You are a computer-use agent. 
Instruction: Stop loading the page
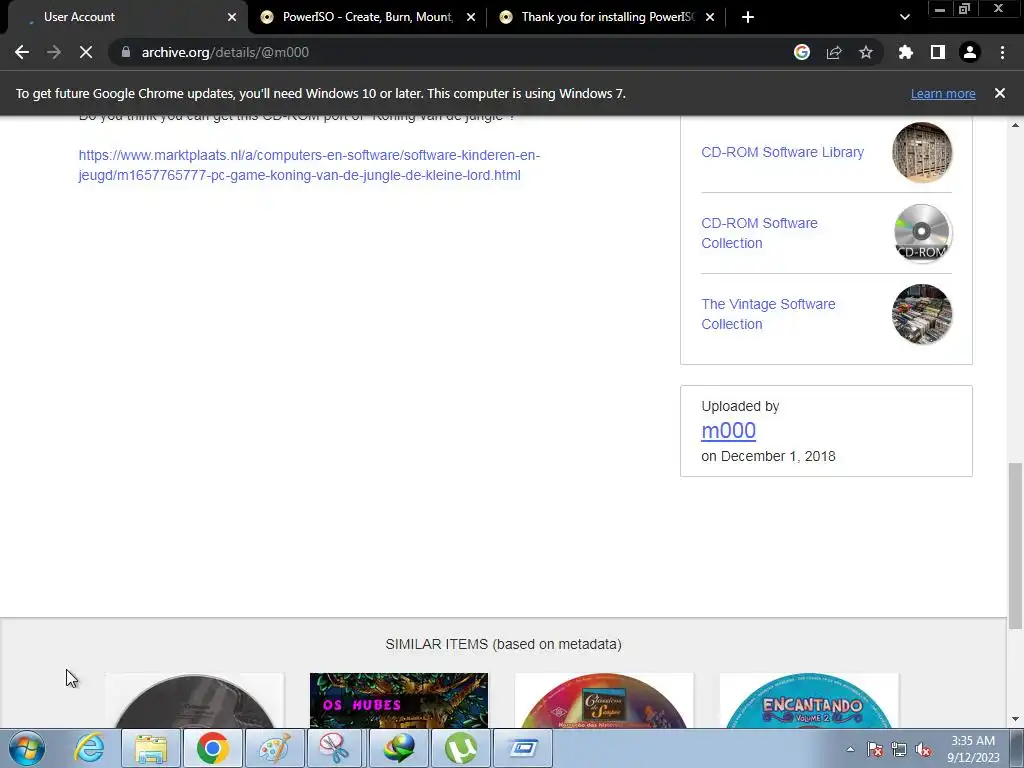click(x=86, y=52)
